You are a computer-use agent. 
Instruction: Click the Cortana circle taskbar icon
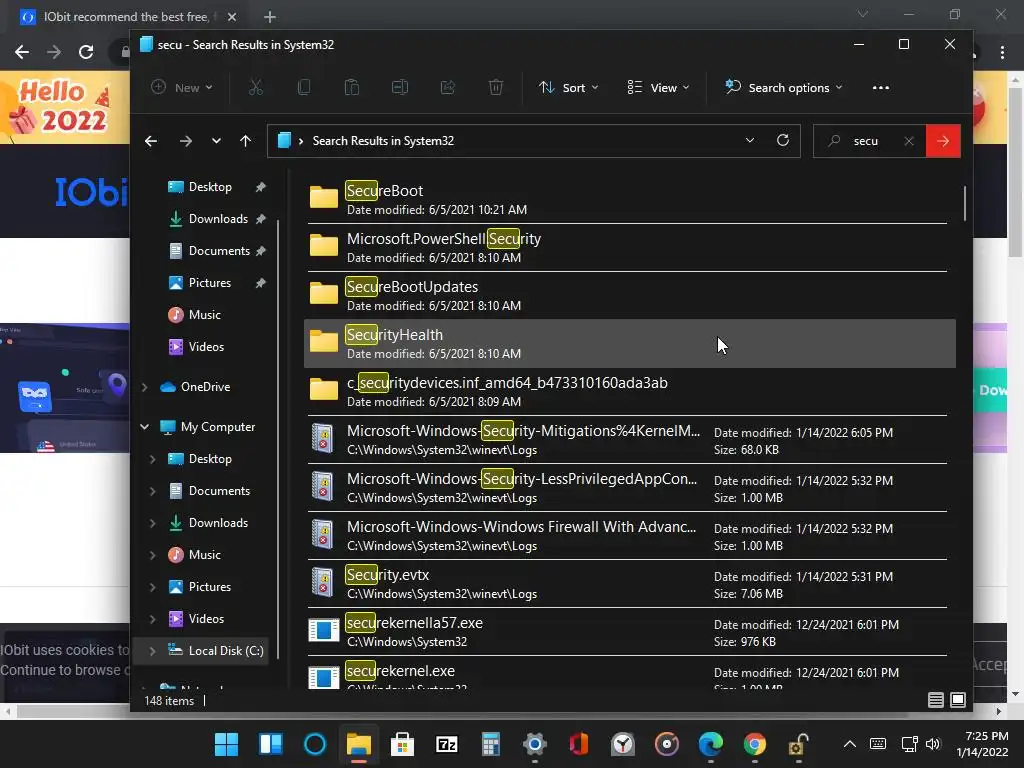(x=315, y=744)
